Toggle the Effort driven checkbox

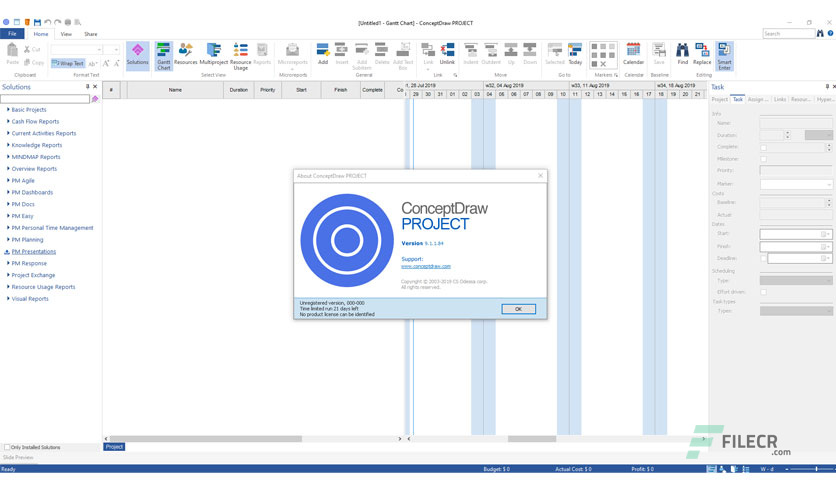pos(763,292)
